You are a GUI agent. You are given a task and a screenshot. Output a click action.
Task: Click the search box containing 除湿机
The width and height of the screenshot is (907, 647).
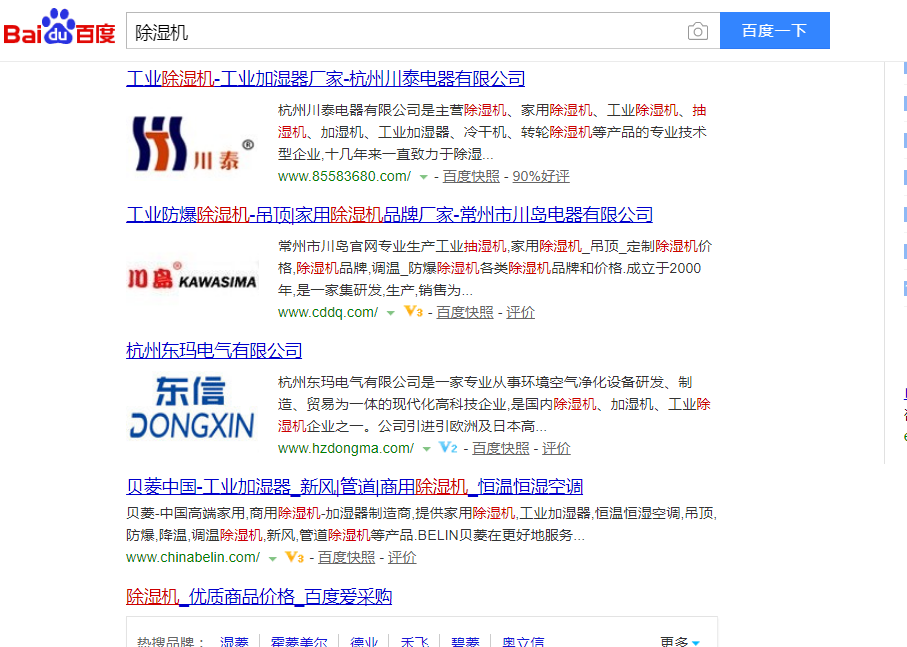(x=405, y=32)
